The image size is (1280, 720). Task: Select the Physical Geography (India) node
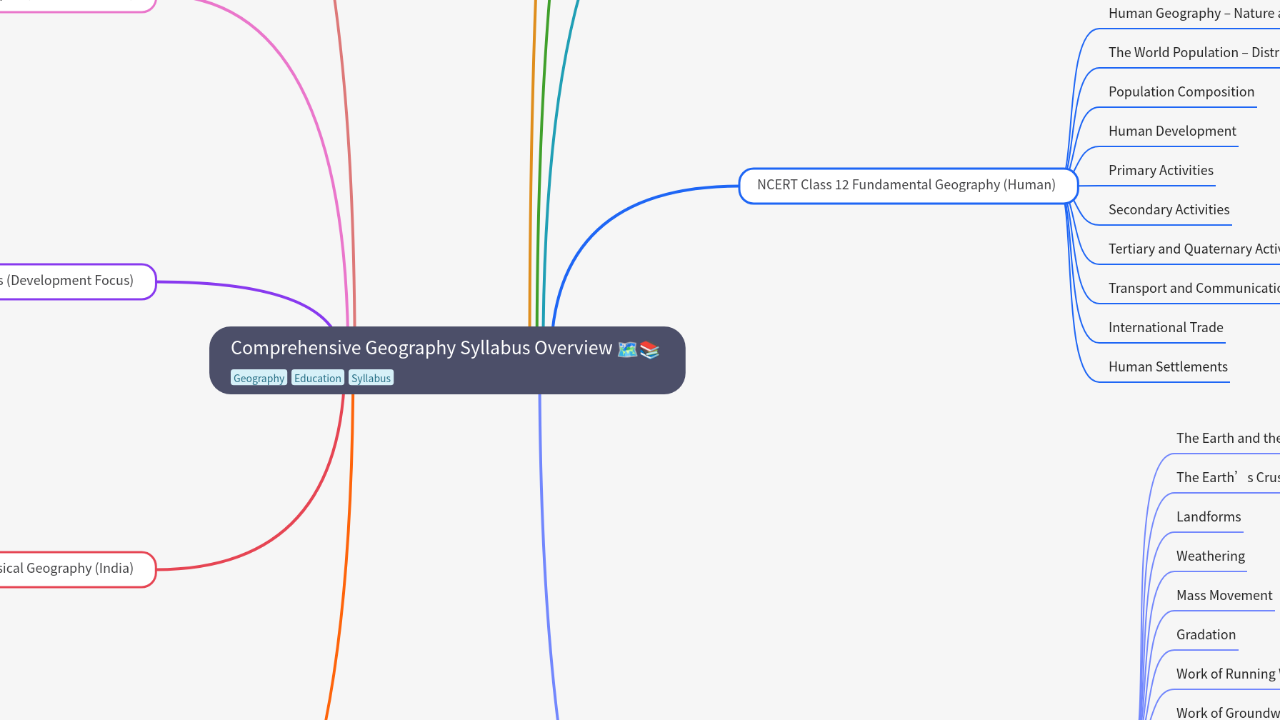tap(67, 568)
